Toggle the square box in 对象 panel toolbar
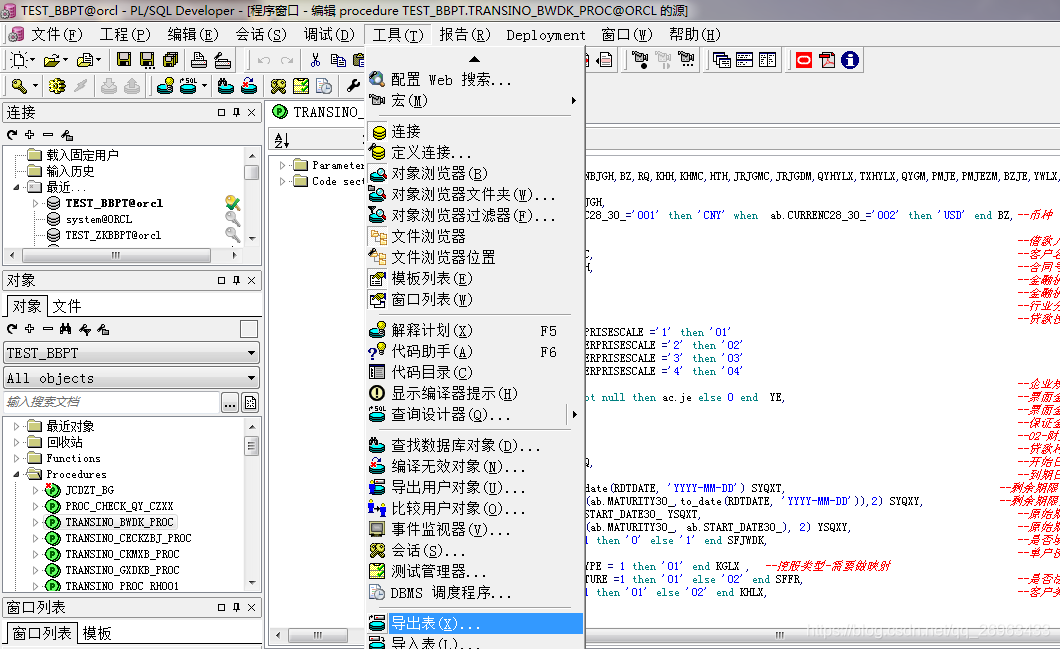 [249, 329]
